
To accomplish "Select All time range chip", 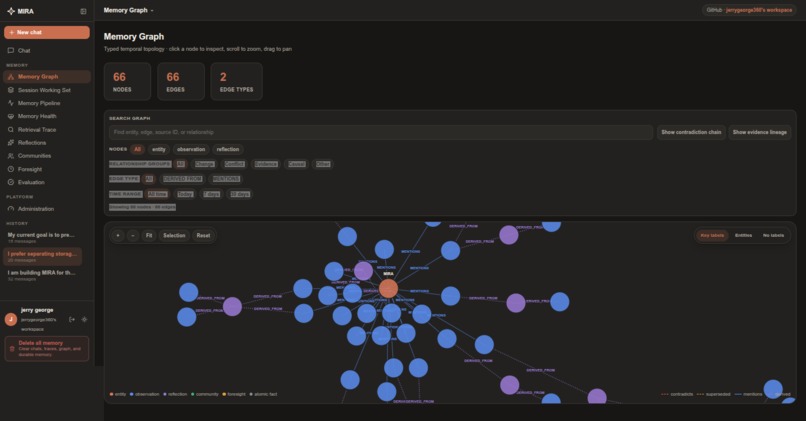I will point(157,194).
